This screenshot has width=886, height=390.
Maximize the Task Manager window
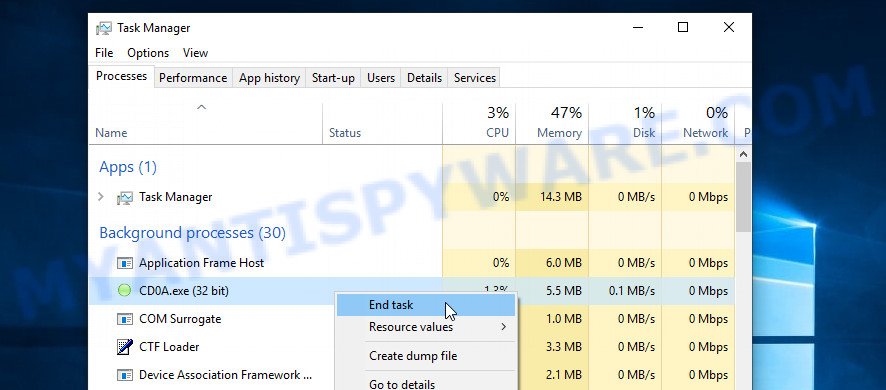683,27
